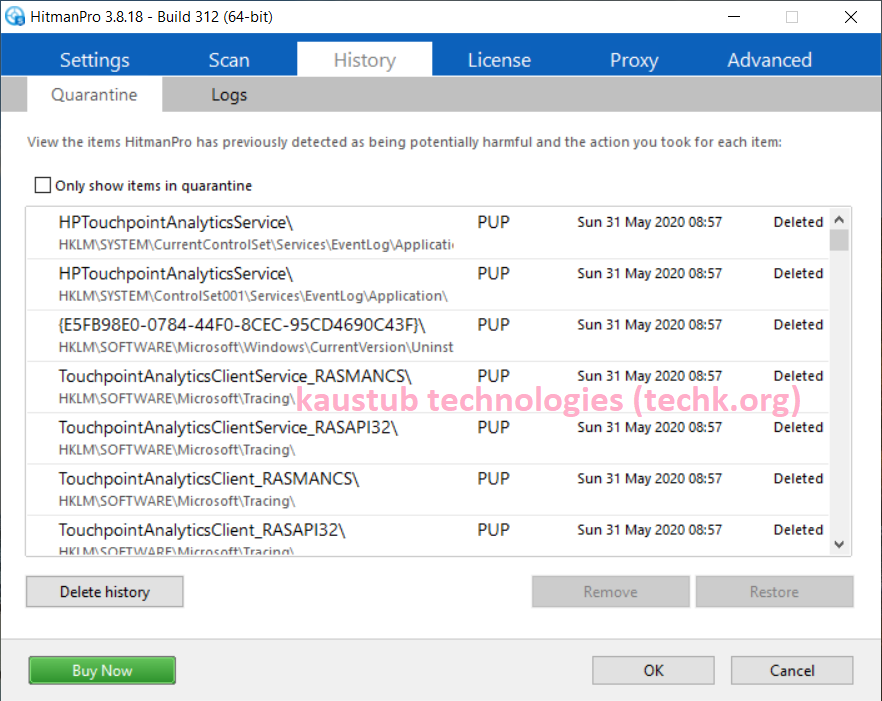Image resolution: width=882 pixels, height=701 pixels.
Task: Minimize the HitmanPro window
Action: 734,16
